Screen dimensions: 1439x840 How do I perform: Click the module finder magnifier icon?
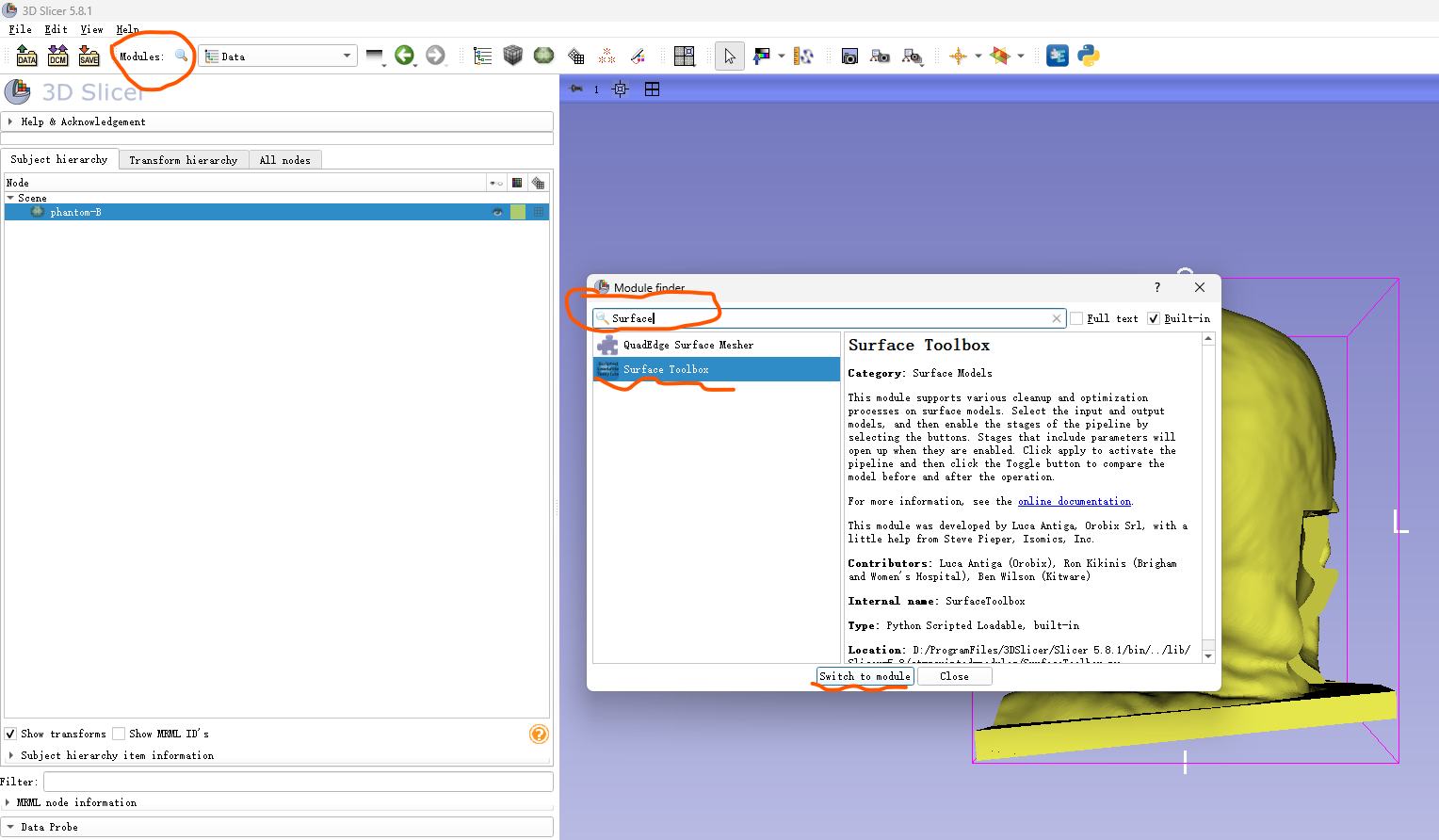tap(181, 57)
